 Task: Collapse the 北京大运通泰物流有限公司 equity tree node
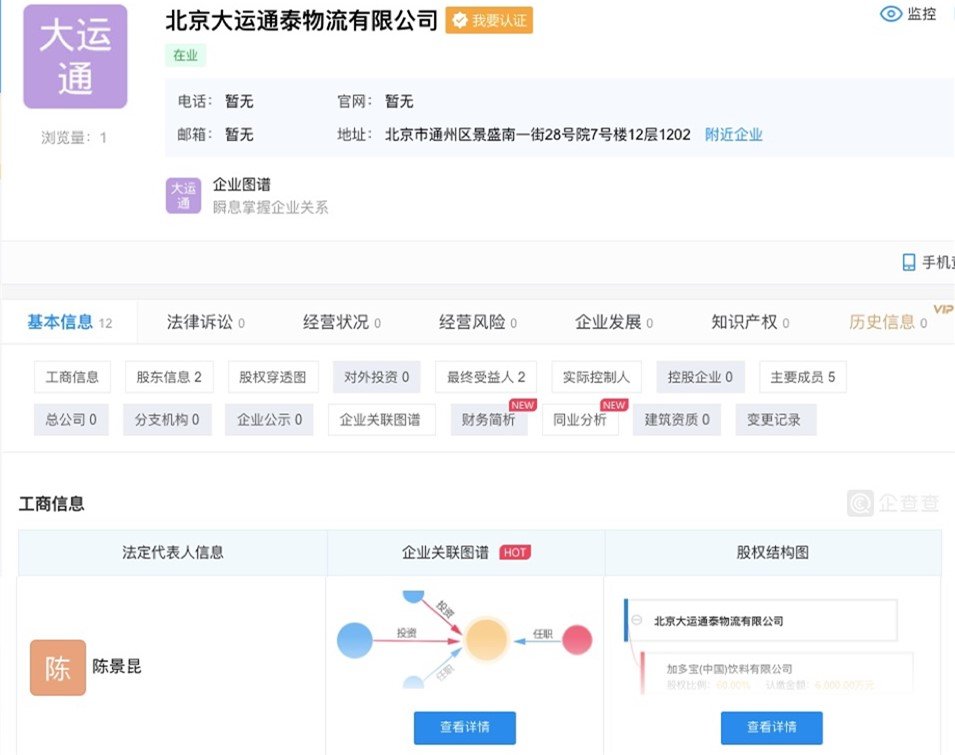pos(637,620)
